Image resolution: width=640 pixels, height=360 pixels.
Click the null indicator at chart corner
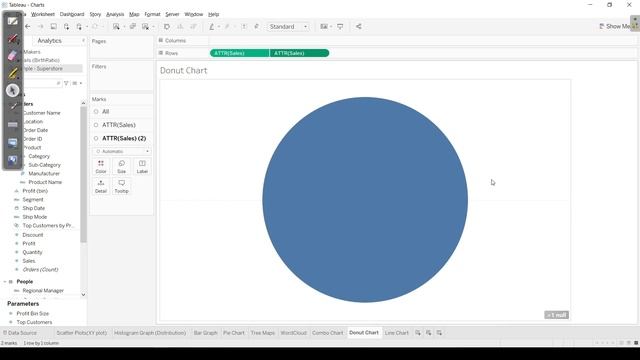pyautogui.click(x=557, y=315)
